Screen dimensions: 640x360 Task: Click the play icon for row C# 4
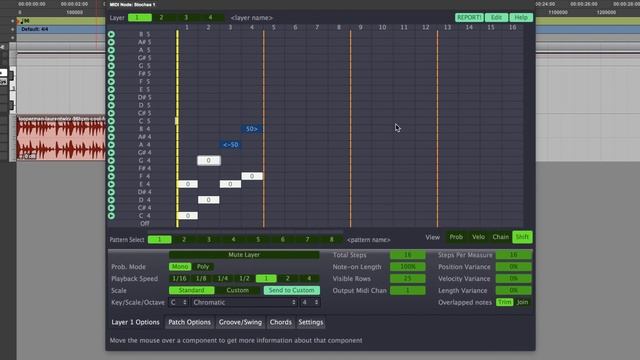tap(111, 208)
